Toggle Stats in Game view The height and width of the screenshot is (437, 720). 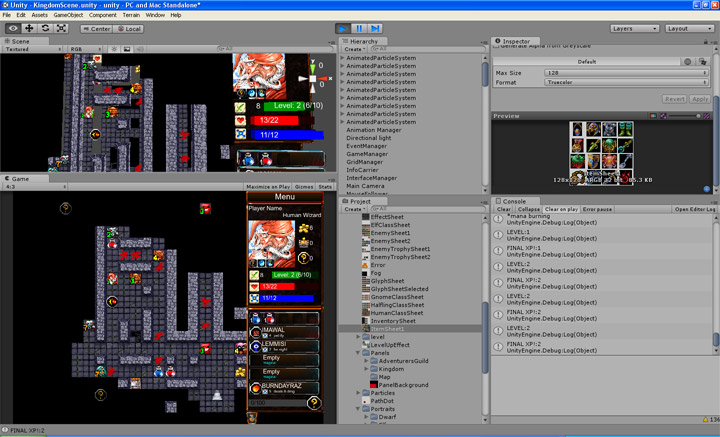pyautogui.click(x=325, y=187)
